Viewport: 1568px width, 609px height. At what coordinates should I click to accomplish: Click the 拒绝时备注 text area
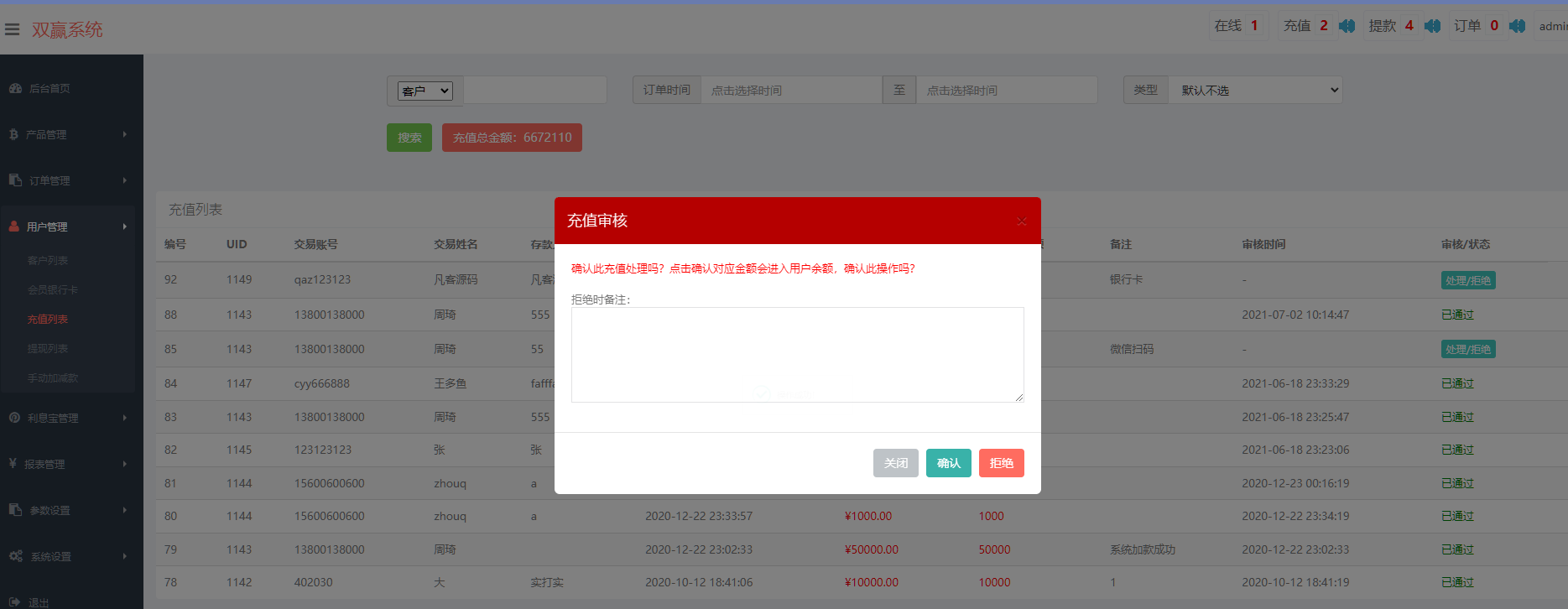(x=797, y=354)
